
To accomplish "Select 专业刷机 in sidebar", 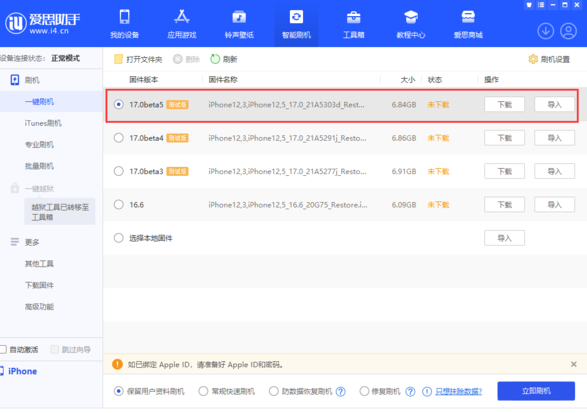I will click(39, 145).
